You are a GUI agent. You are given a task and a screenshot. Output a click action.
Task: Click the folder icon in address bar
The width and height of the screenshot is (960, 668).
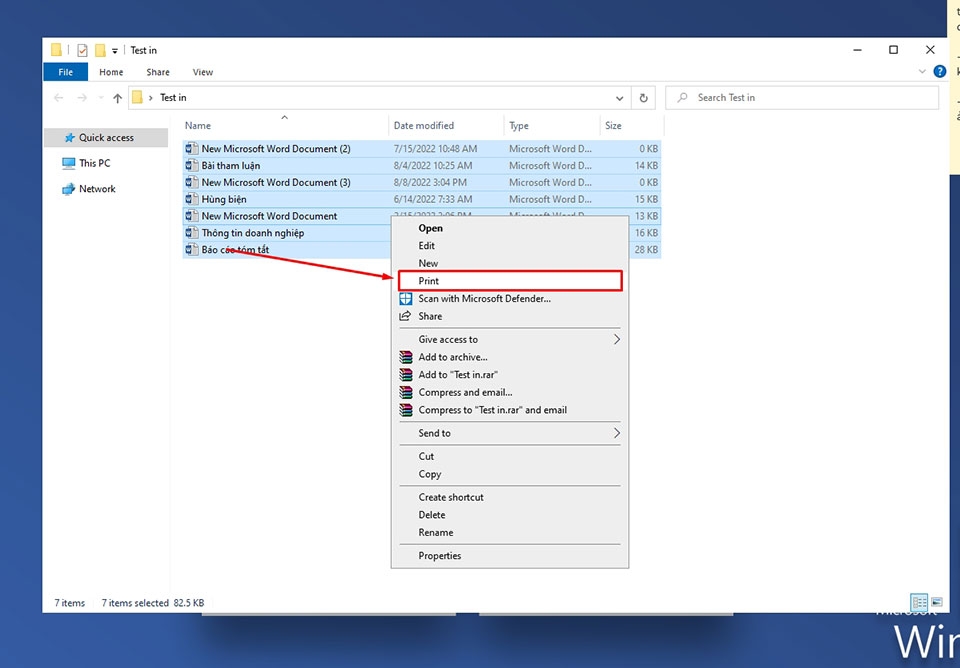pos(138,97)
